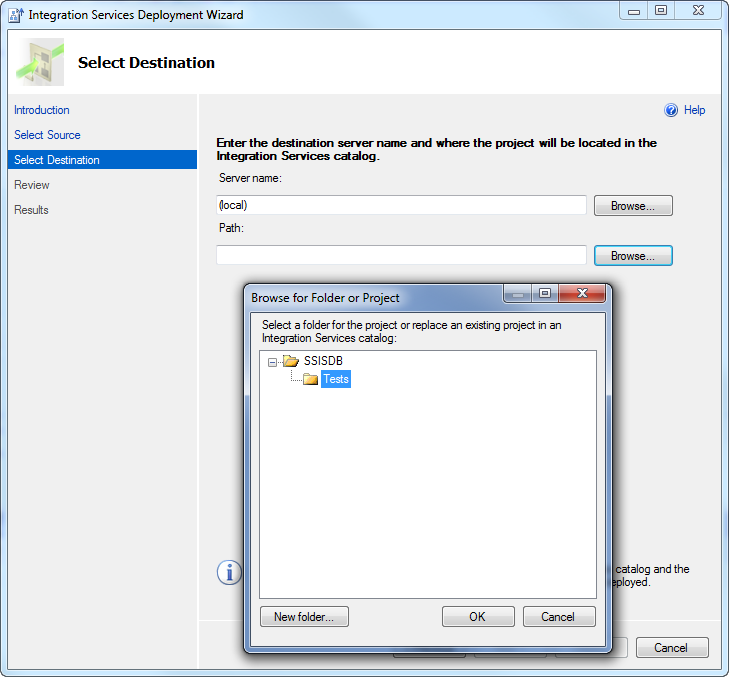This screenshot has width=729, height=677.
Task: Open the Help link
Action: (694, 111)
